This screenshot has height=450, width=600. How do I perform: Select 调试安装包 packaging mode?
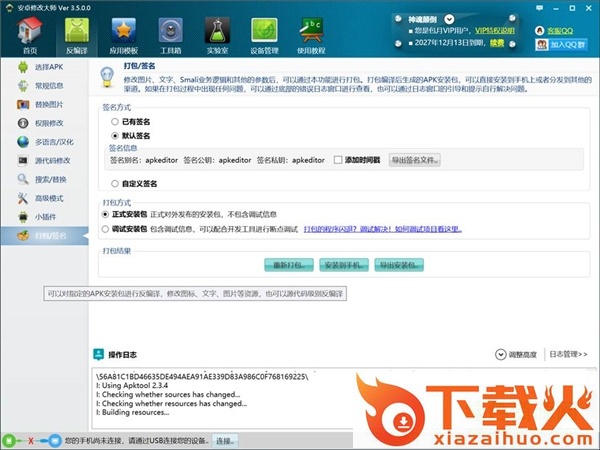coord(106,229)
